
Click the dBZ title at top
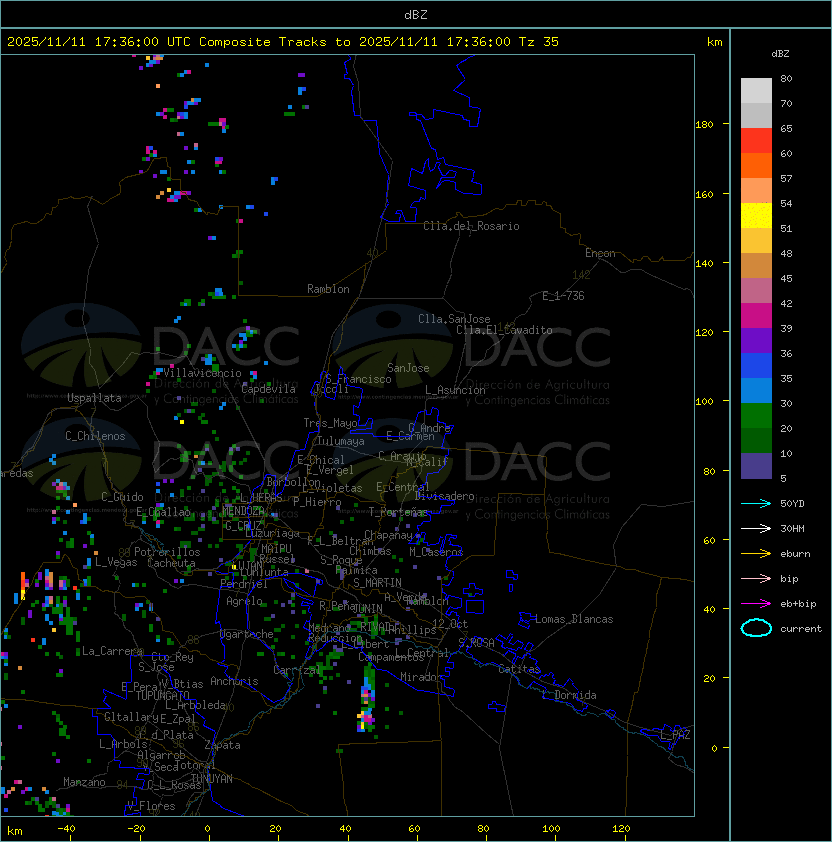[x=416, y=14]
